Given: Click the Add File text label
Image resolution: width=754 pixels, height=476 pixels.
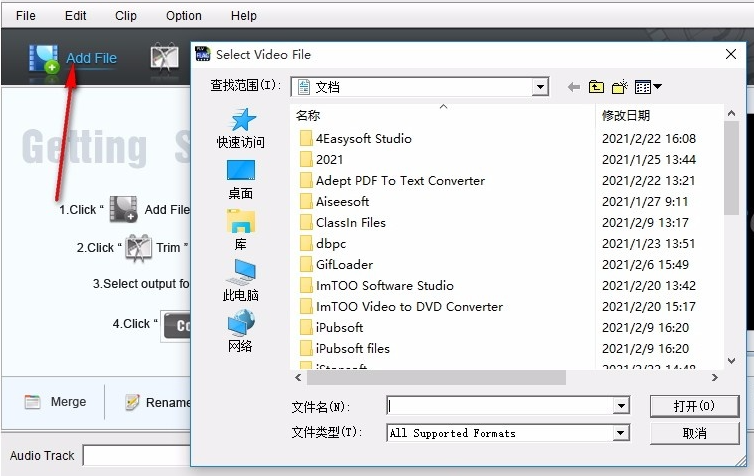Looking at the screenshot, I should pos(91,58).
